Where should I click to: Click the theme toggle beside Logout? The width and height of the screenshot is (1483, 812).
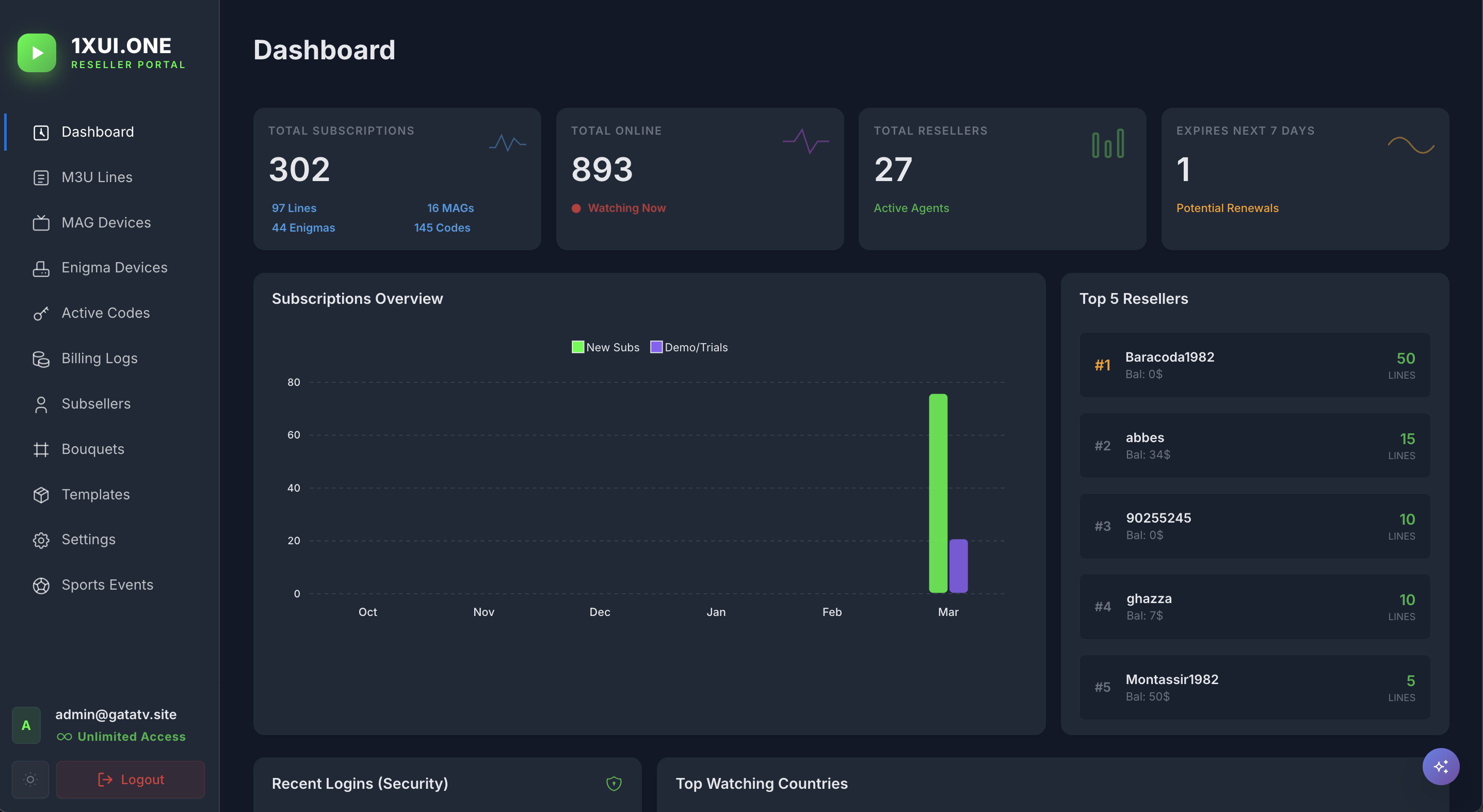click(30, 779)
